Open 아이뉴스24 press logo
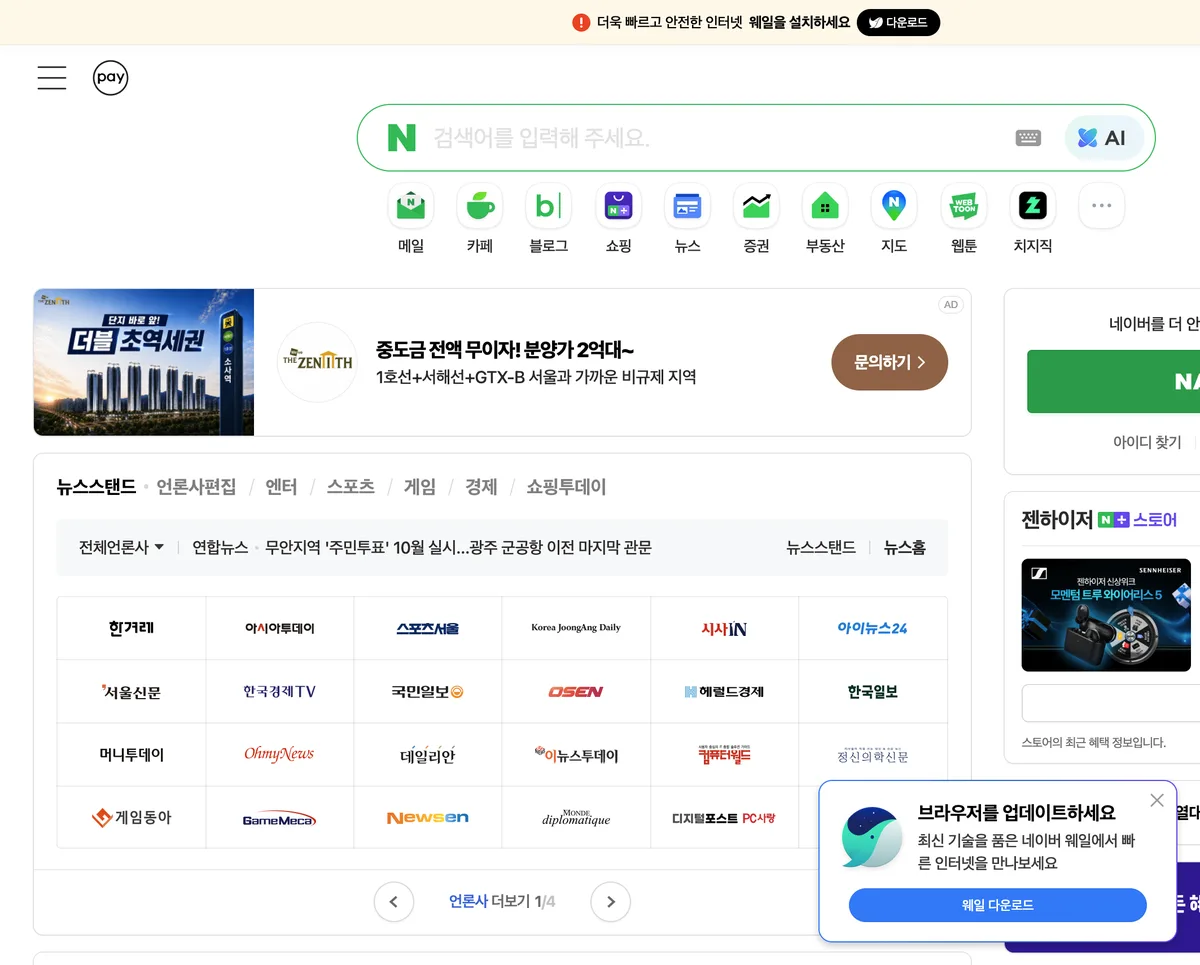Viewport: 1200px width, 965px height. pos(873,628)
